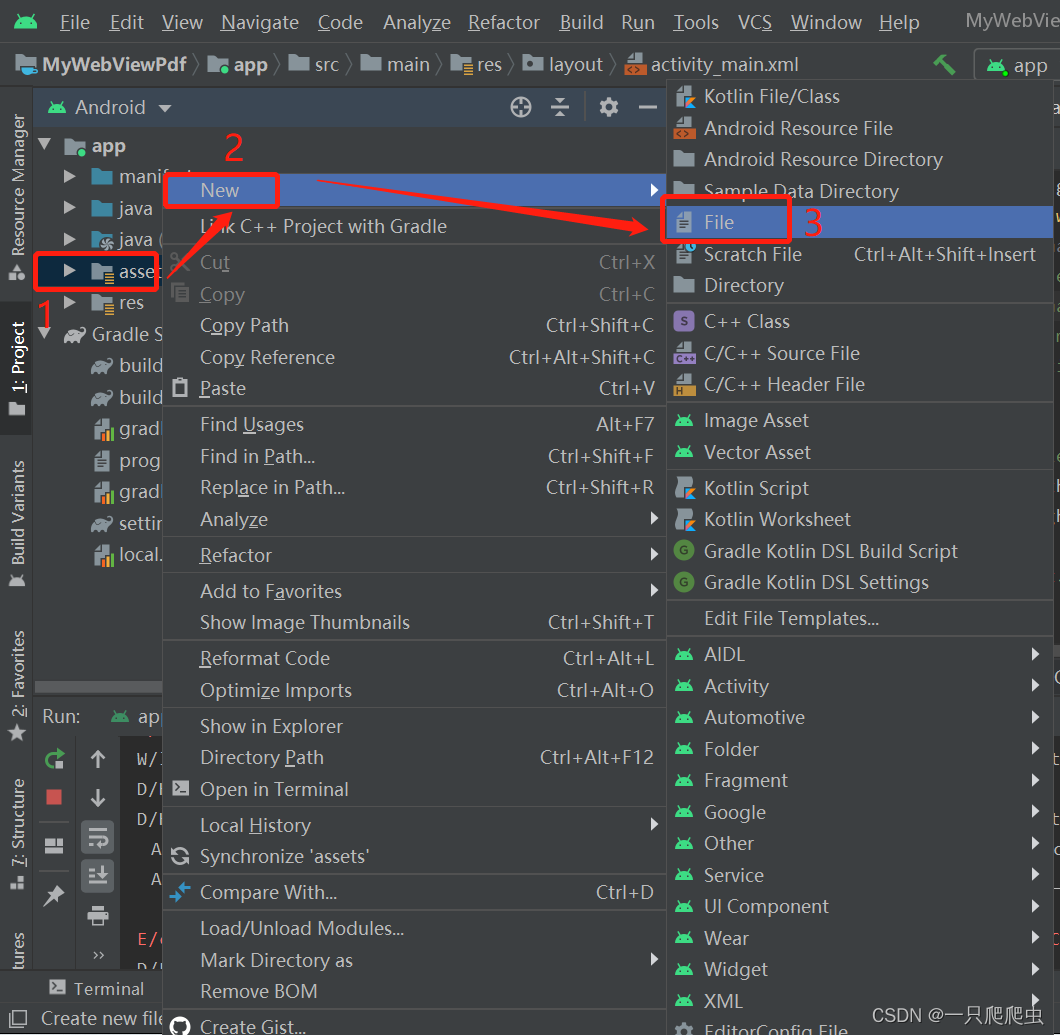
Task: Click the Paste entry in the context menu
Action: pos(414,389)
